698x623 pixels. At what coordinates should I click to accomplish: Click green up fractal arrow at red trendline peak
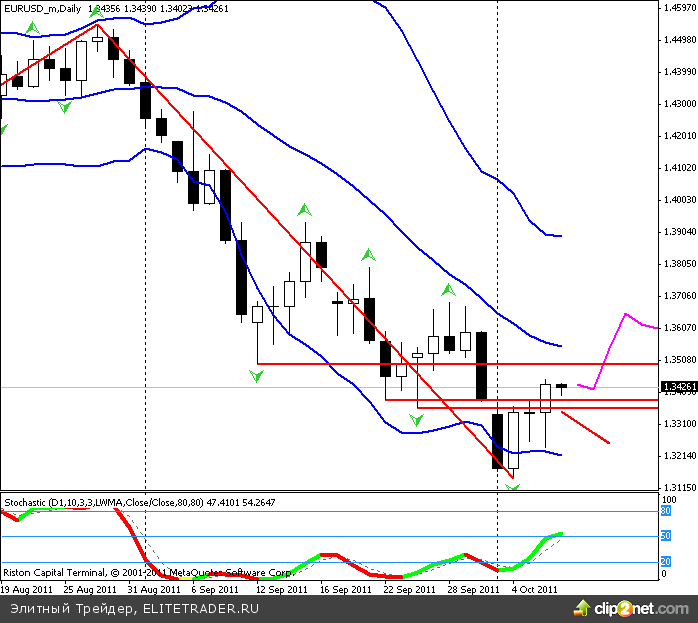click(97, 15)
